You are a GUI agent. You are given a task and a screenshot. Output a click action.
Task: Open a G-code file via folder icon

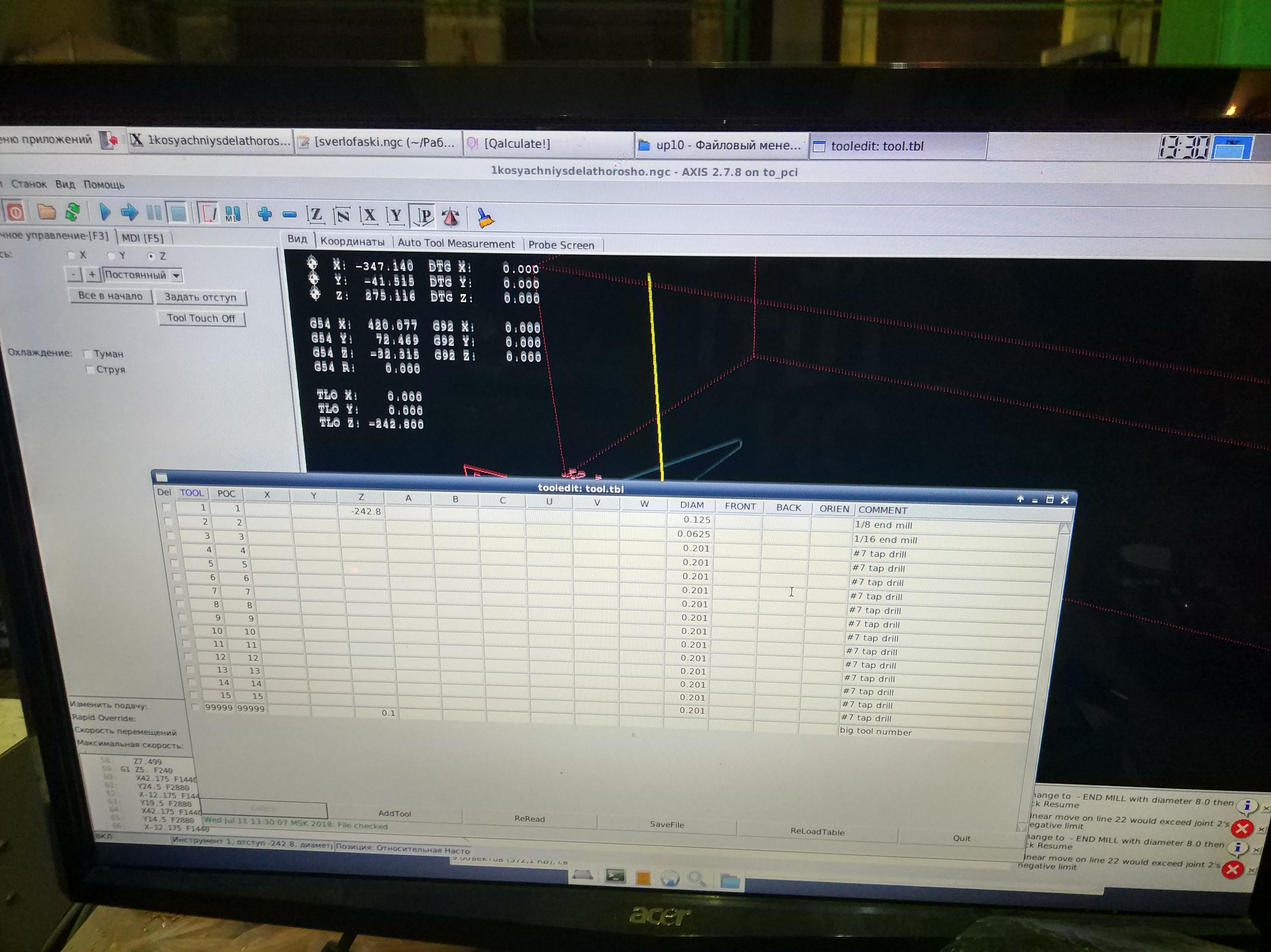click(x=46, y=213)
